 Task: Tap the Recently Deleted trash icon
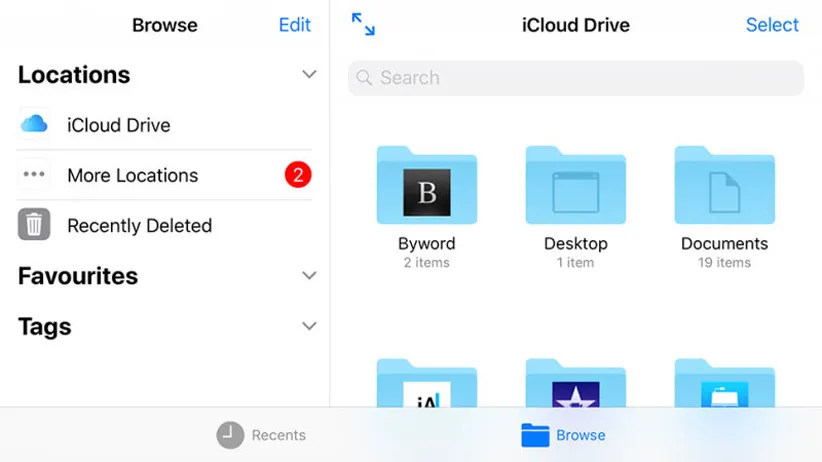(34, 225)
